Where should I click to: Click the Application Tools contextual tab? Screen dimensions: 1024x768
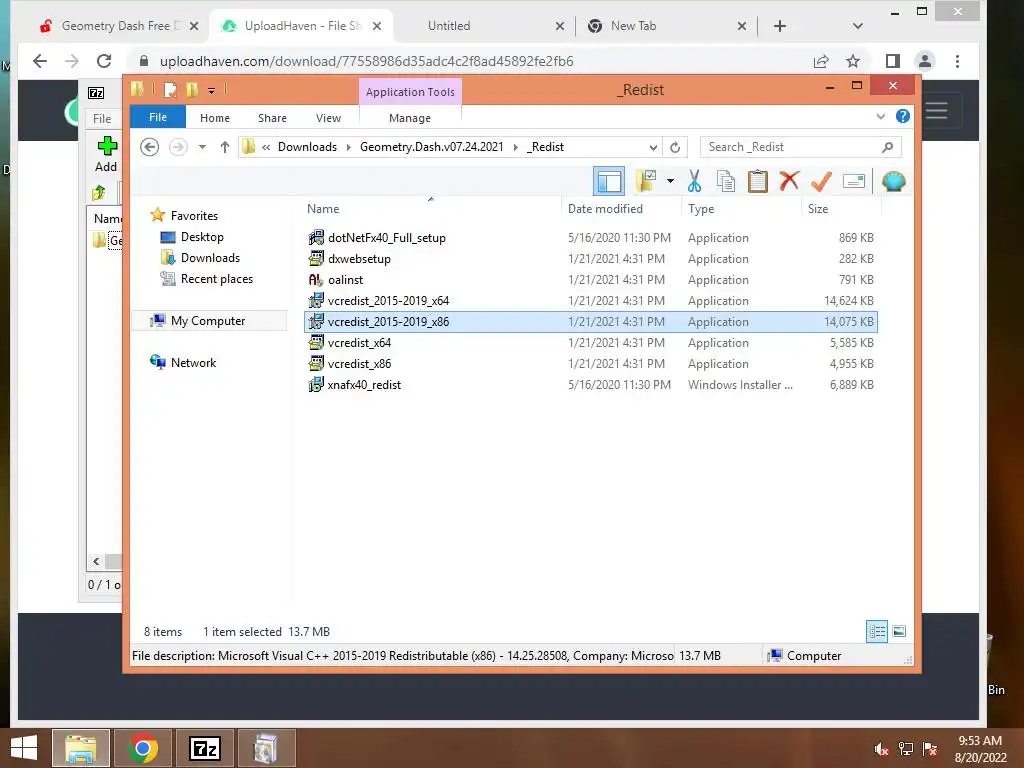(410, 92)
